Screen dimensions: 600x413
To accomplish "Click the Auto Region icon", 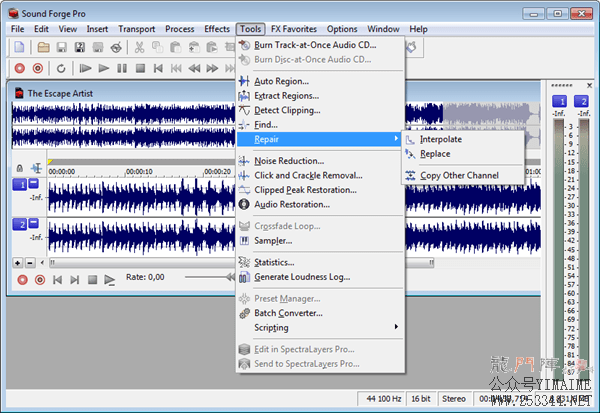I will point(244,81).
